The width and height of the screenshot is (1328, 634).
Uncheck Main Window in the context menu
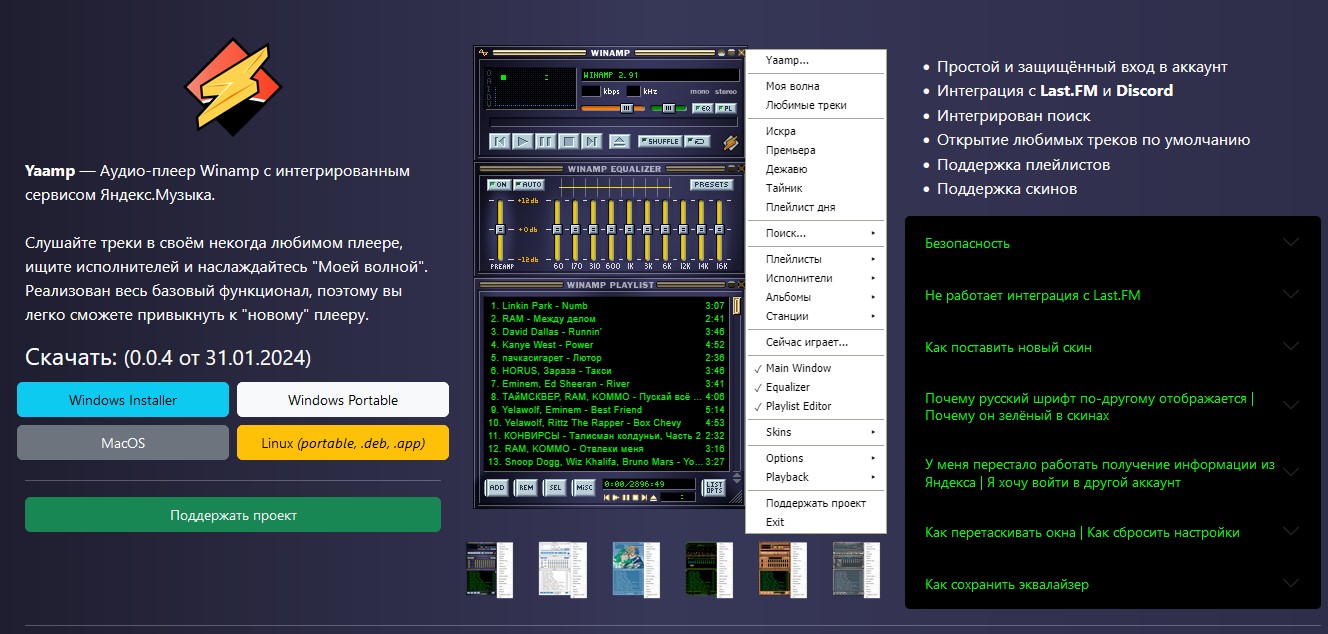click(x=816, y=368)
